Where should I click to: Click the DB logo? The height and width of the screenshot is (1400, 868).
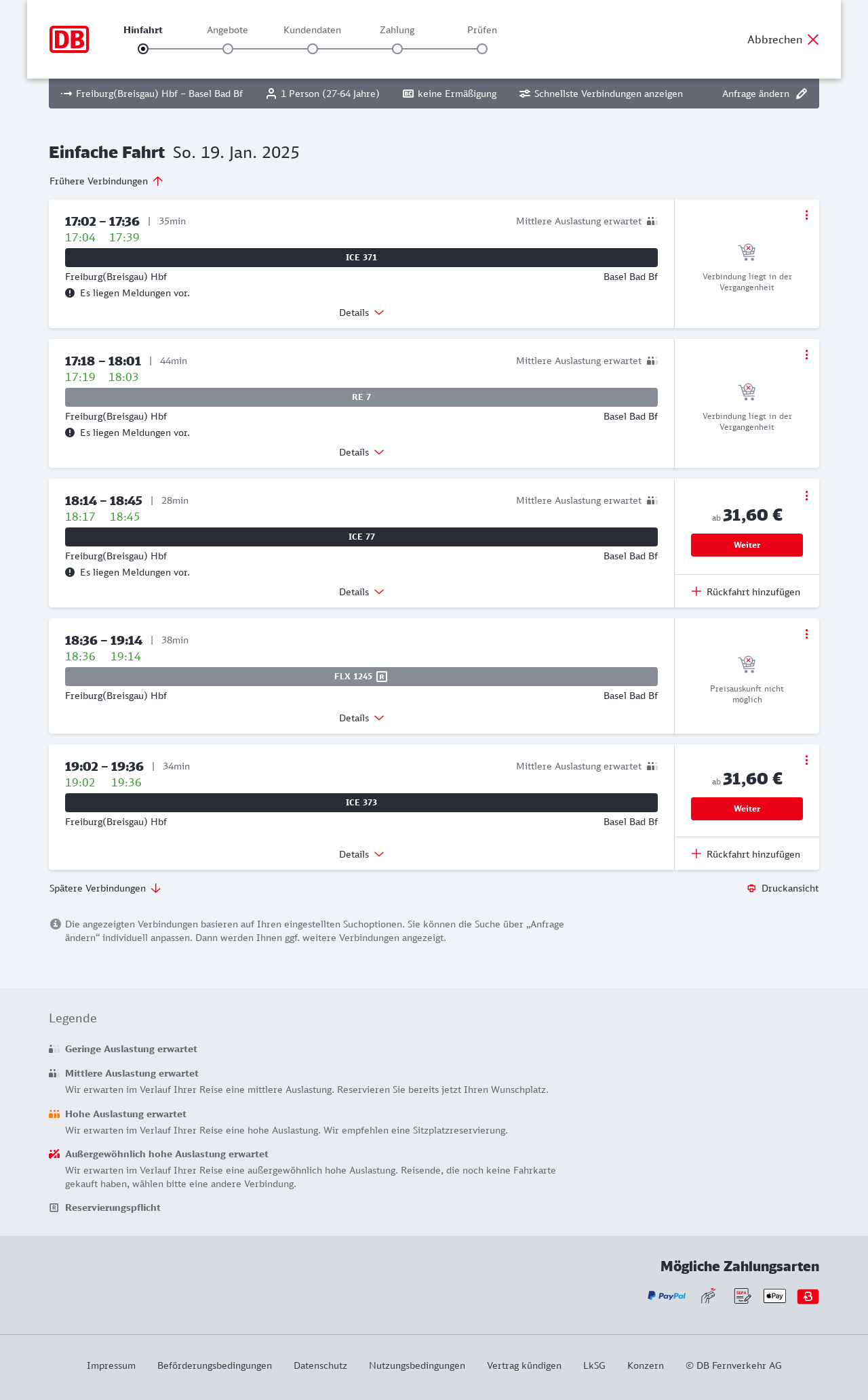[x=69, y=39]
